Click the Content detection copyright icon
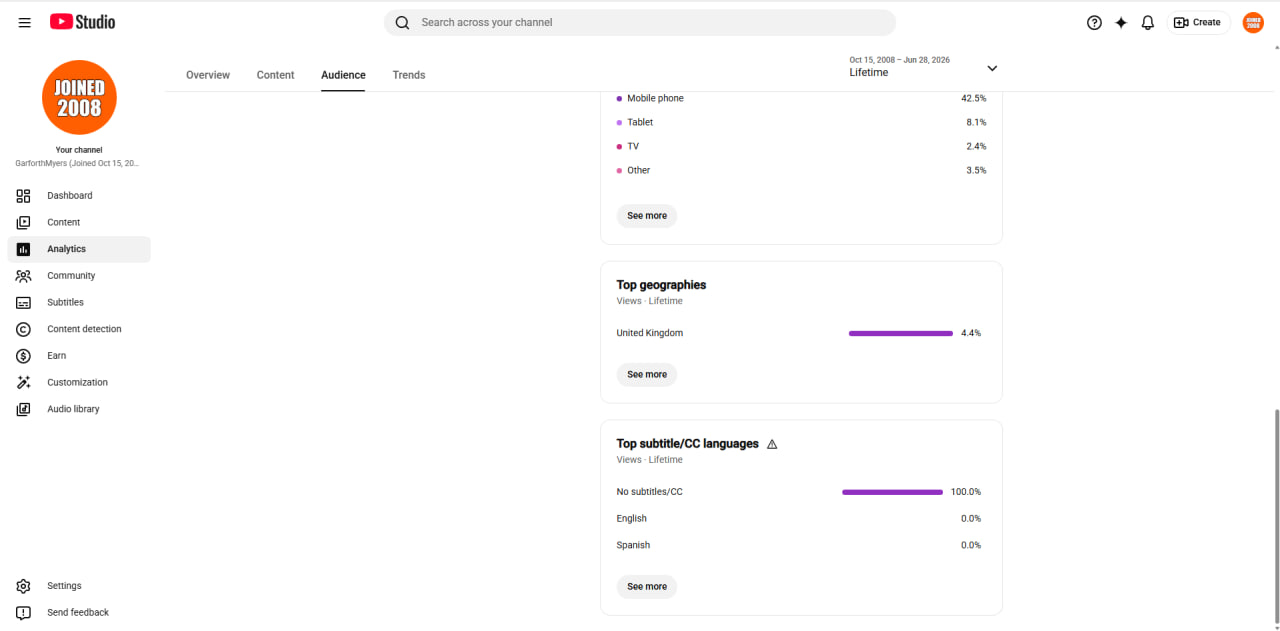Image resolution: width=1280 pixels, height=631 pixels. point(24,329)
